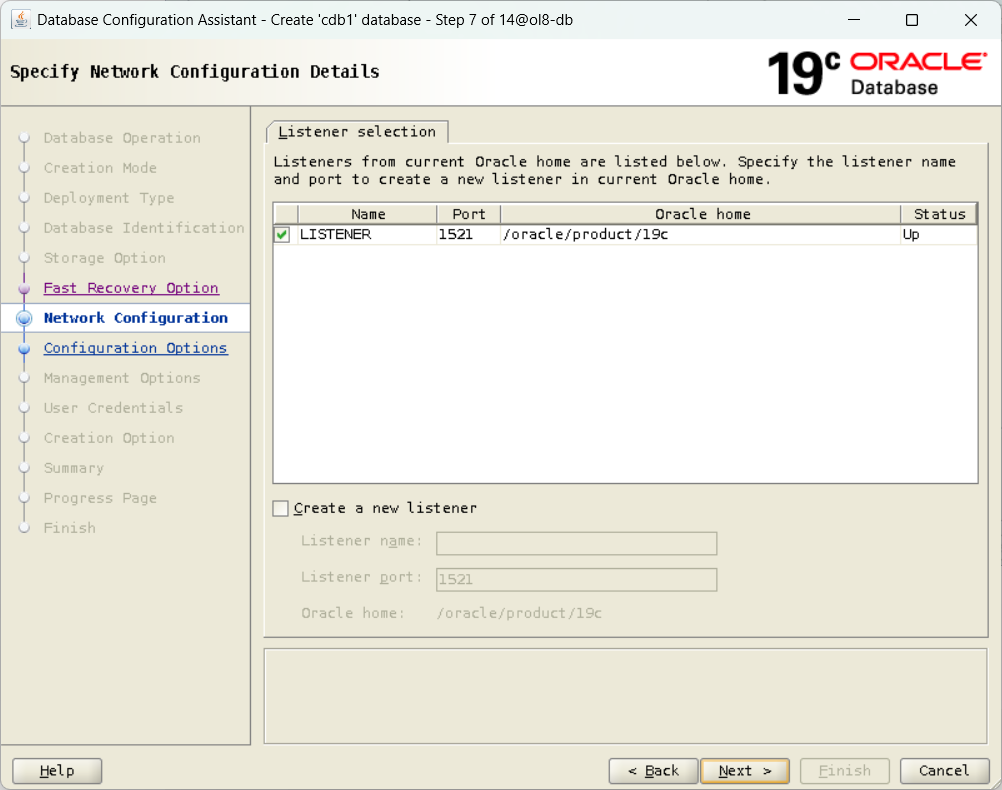Click the Management Options step

coord(122,378)
